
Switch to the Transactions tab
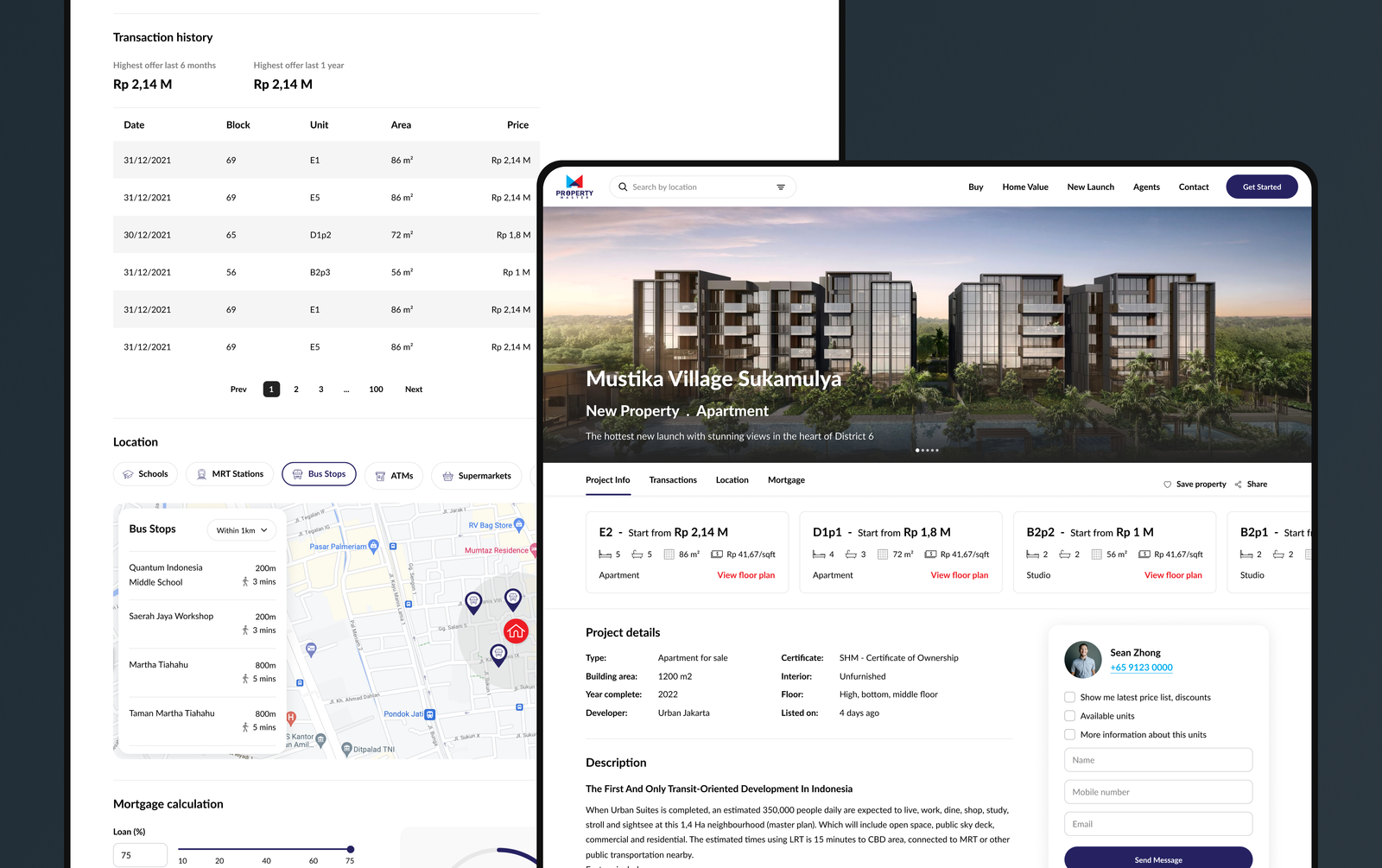[x=673, y=480]
